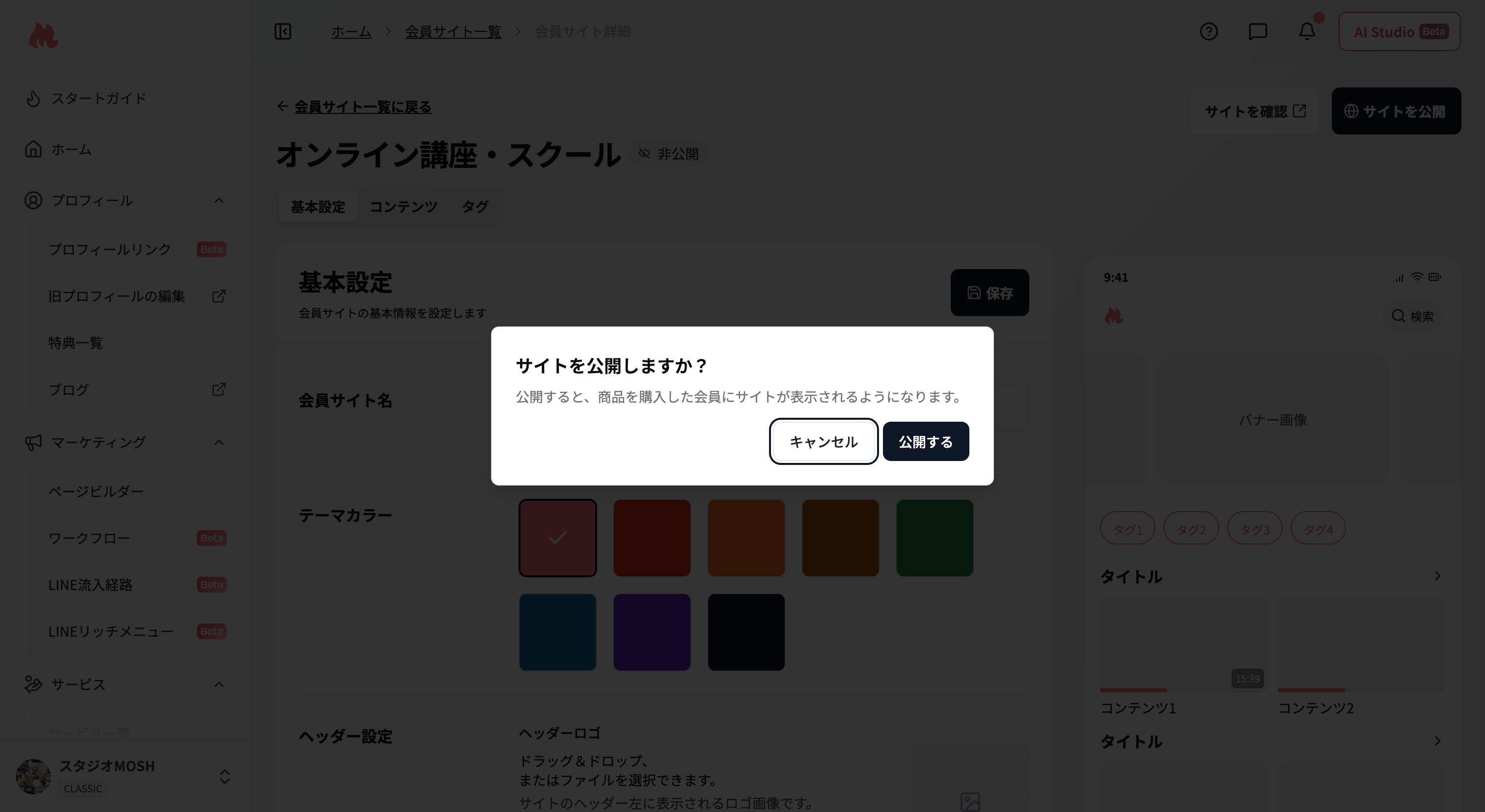The width and height of the screenshot is (1485, 812).
Task: Open the スタジオMOSH account switcher arrows
Action: [225, 776]
